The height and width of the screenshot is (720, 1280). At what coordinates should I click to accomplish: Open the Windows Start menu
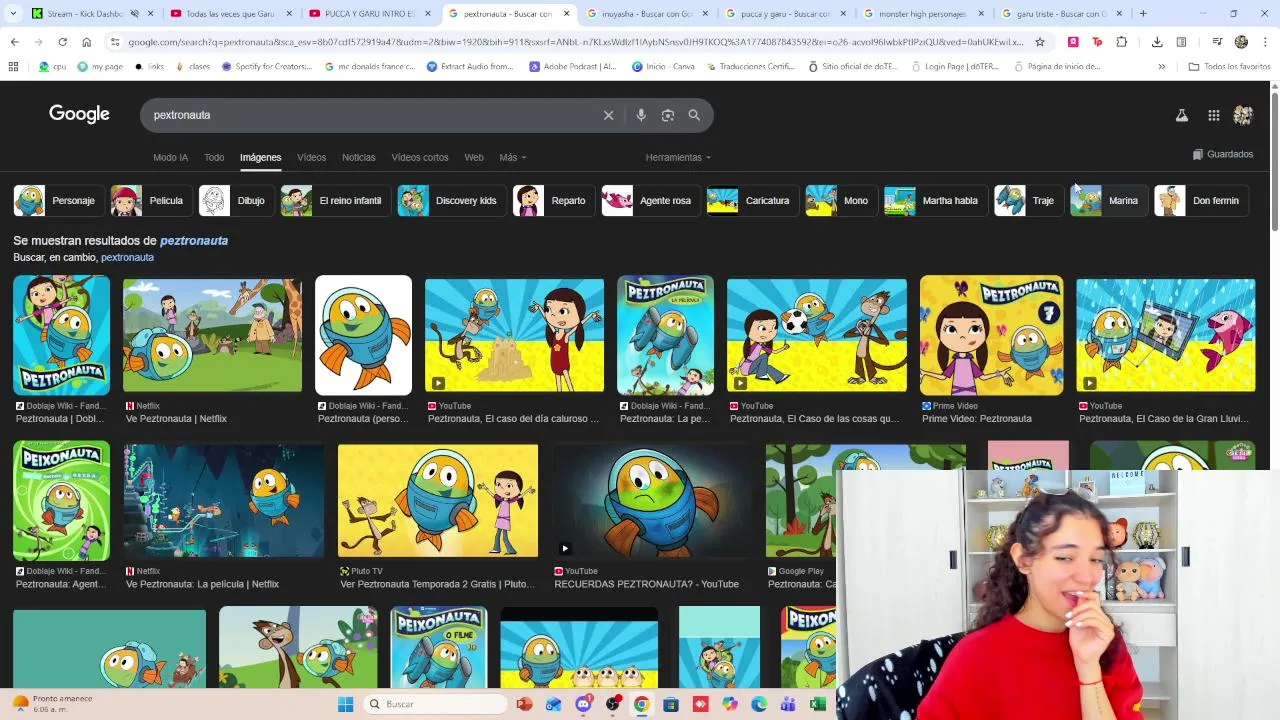click(345, 704)
